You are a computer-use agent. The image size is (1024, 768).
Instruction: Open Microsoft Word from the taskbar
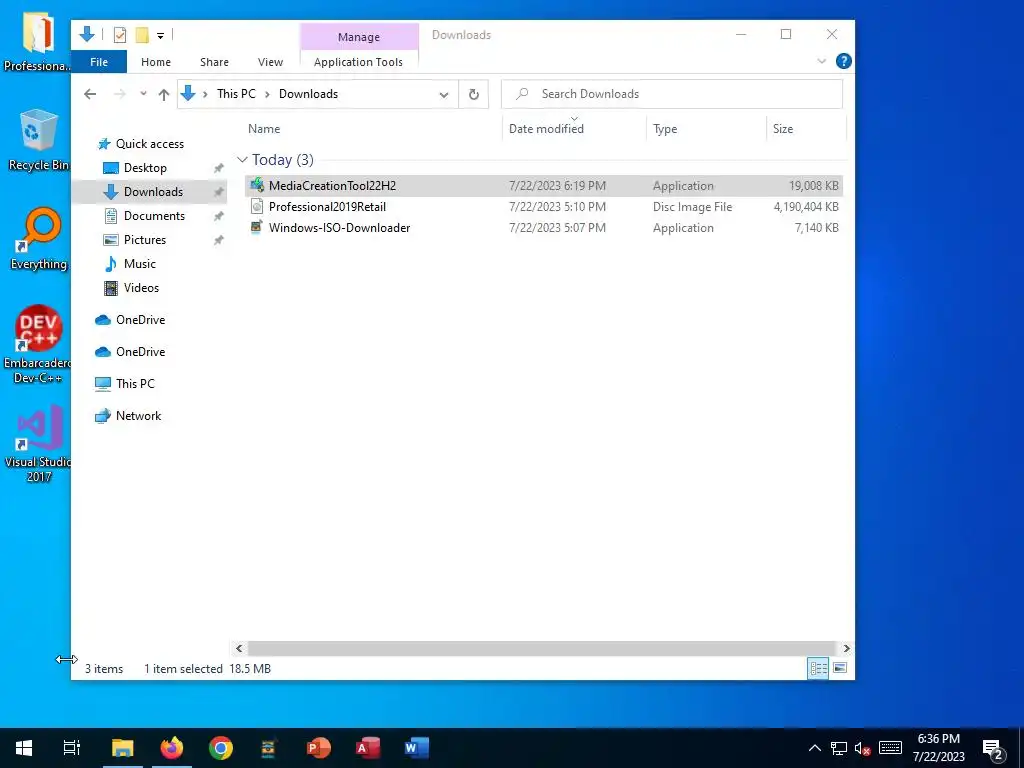pyautogui.click(x=416, y=748)
